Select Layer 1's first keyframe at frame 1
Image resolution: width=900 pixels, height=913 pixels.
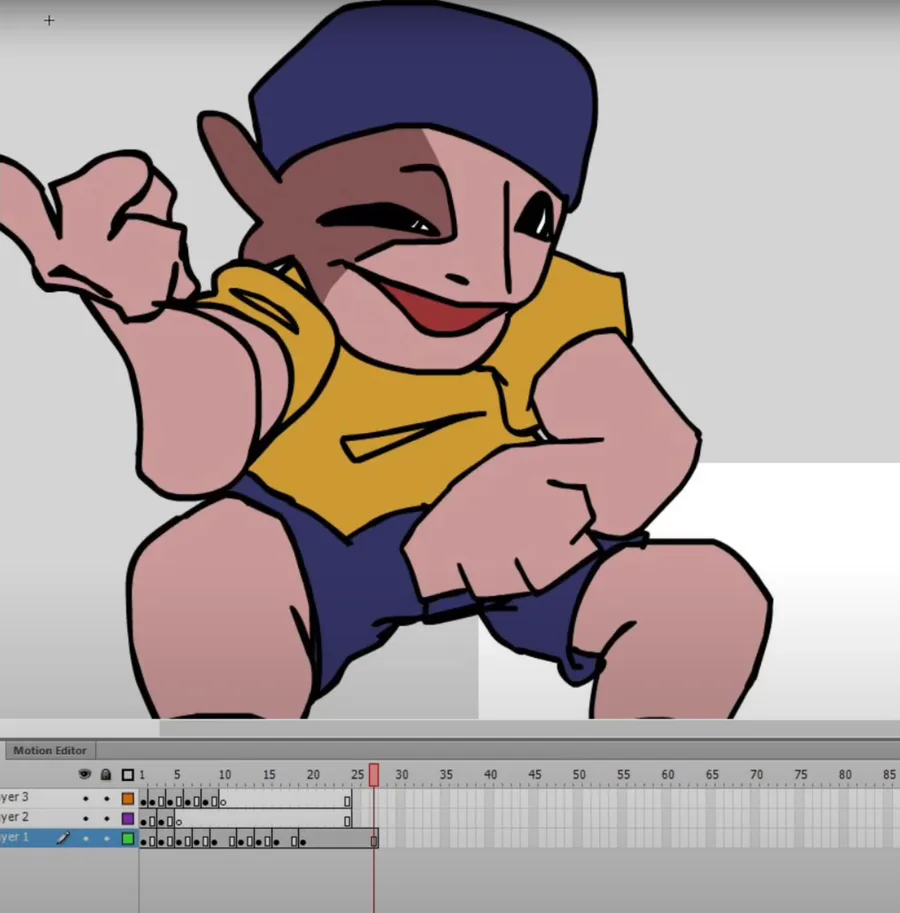[x=143, y=842]
